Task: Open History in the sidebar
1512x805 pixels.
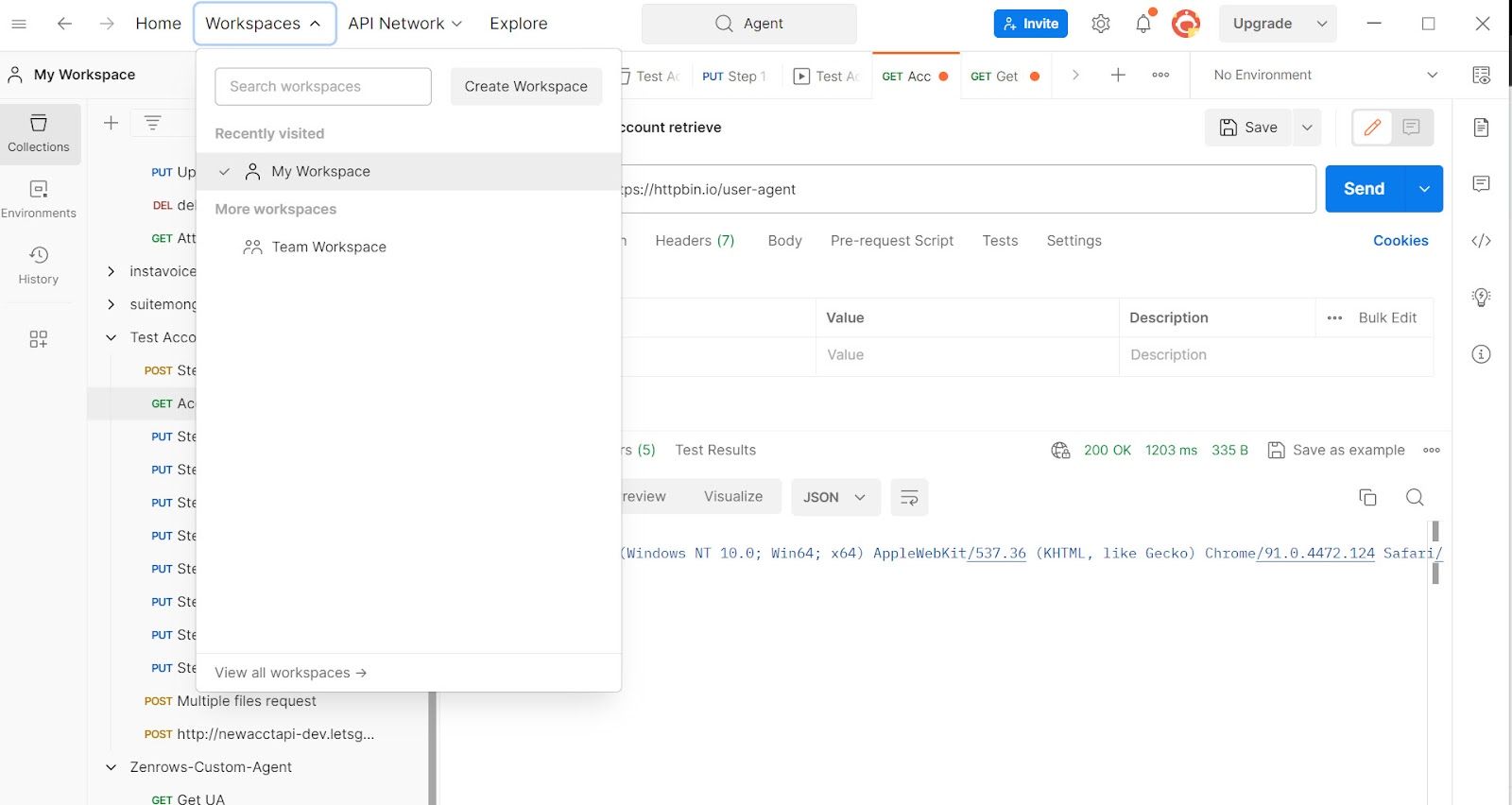Action: pyautogui.click(x=39, y=265)
